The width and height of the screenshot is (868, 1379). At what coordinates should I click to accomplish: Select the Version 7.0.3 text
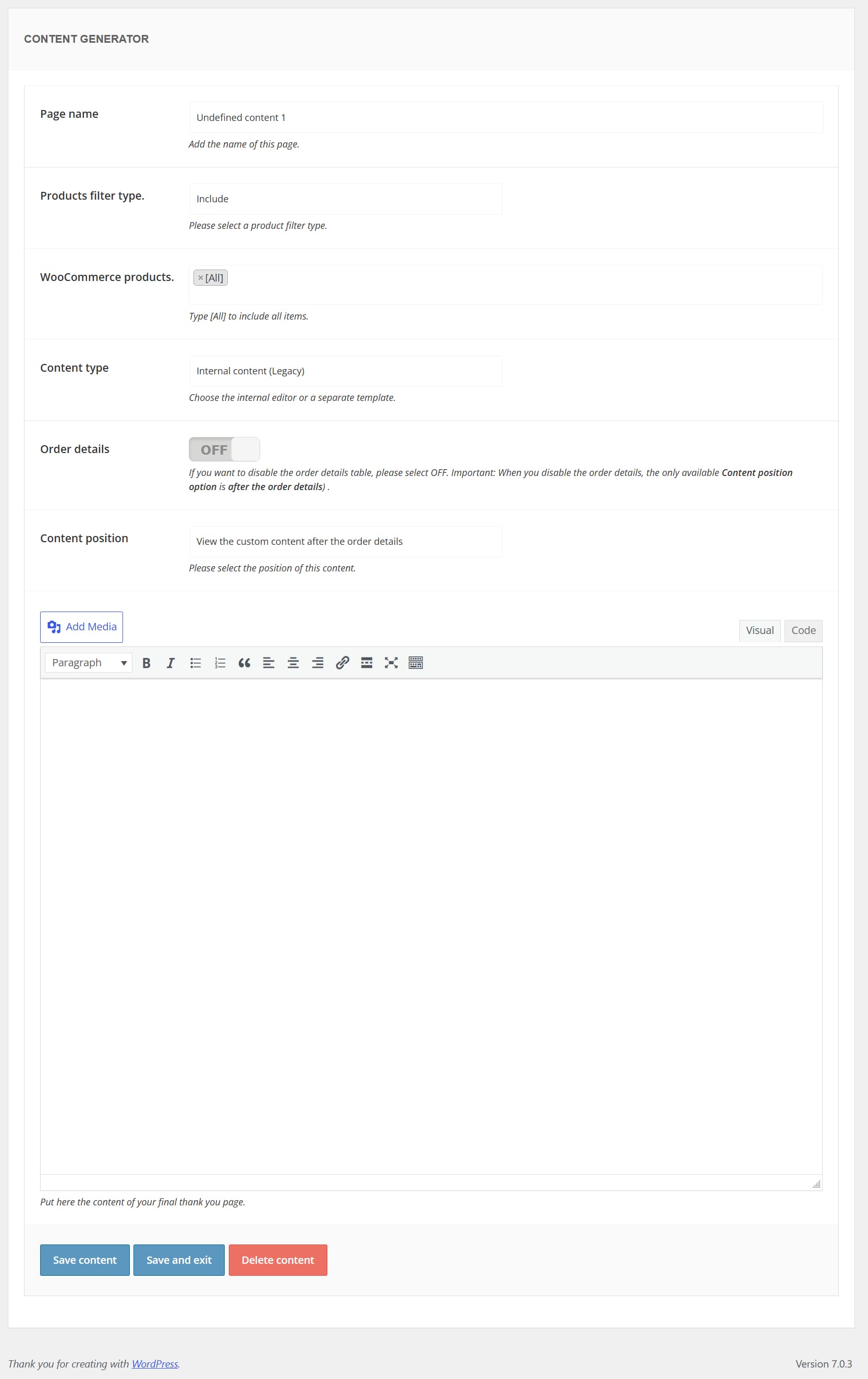click(x=823, y=1363)
